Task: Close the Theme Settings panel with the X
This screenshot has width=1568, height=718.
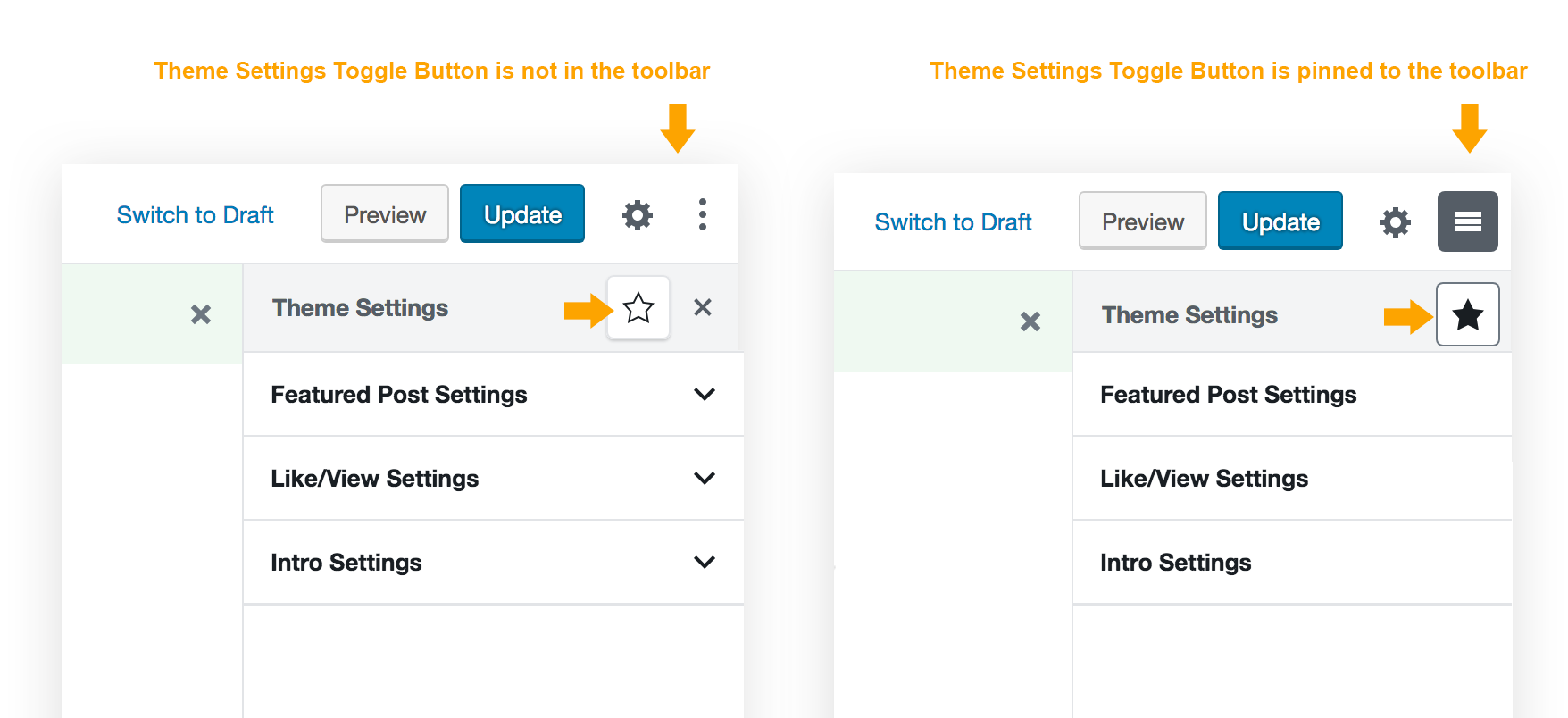Action: [x=703, y=308]
